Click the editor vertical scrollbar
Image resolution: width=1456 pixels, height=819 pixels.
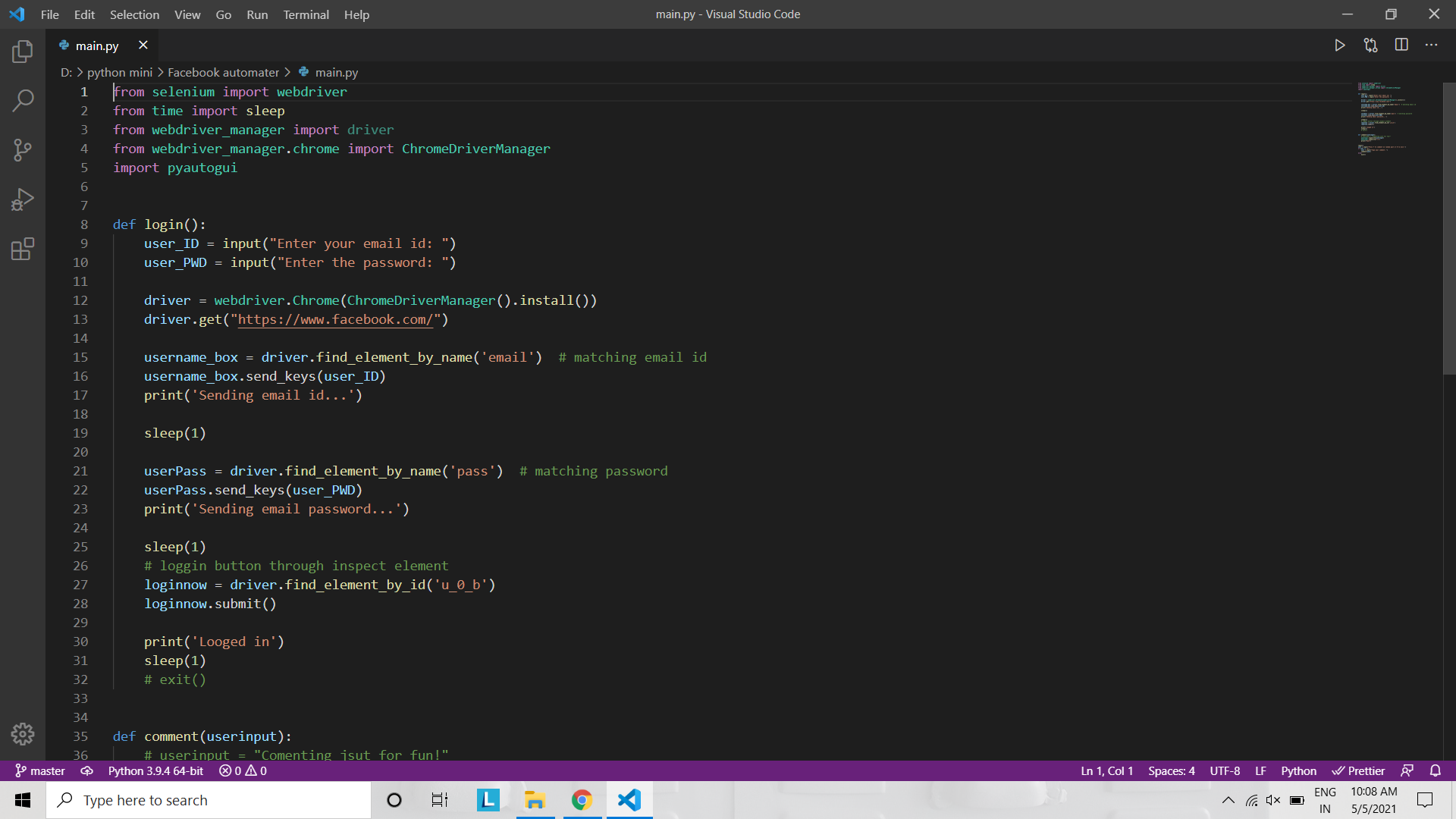point(1448,227)
